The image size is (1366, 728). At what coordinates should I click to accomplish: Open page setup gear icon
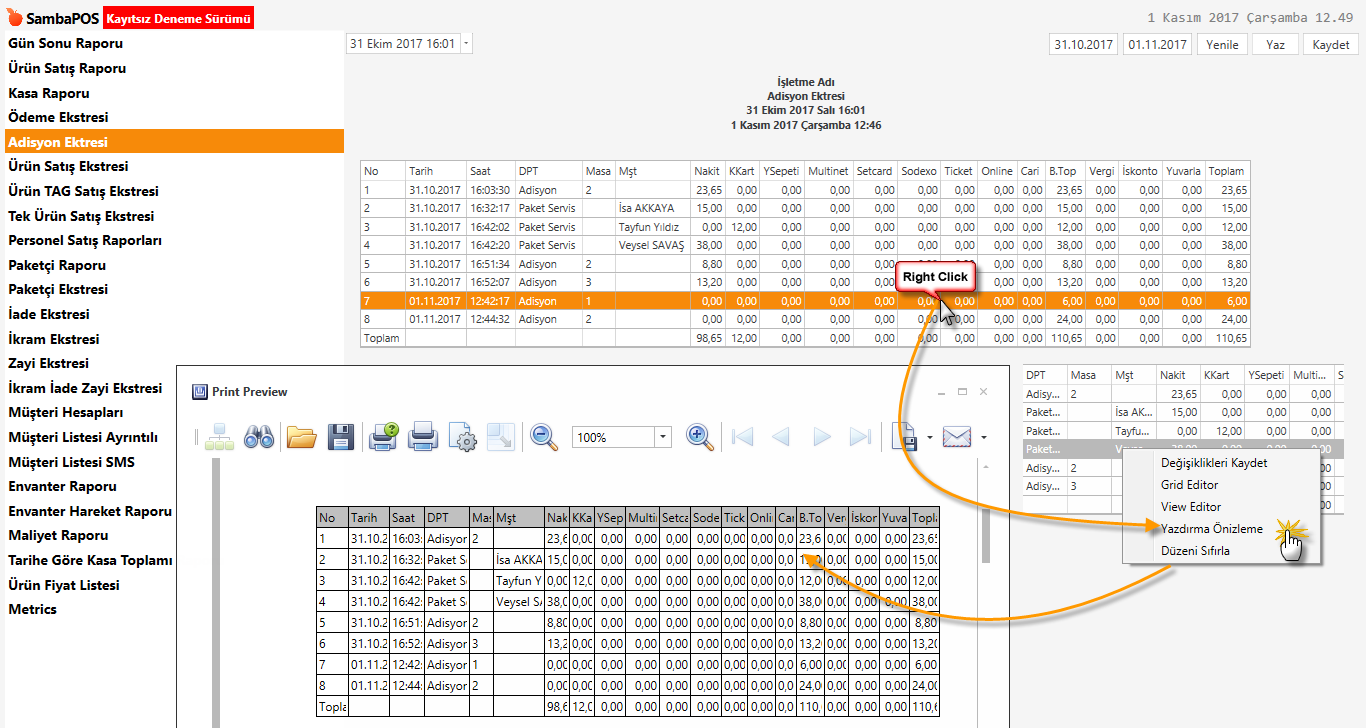463,437
